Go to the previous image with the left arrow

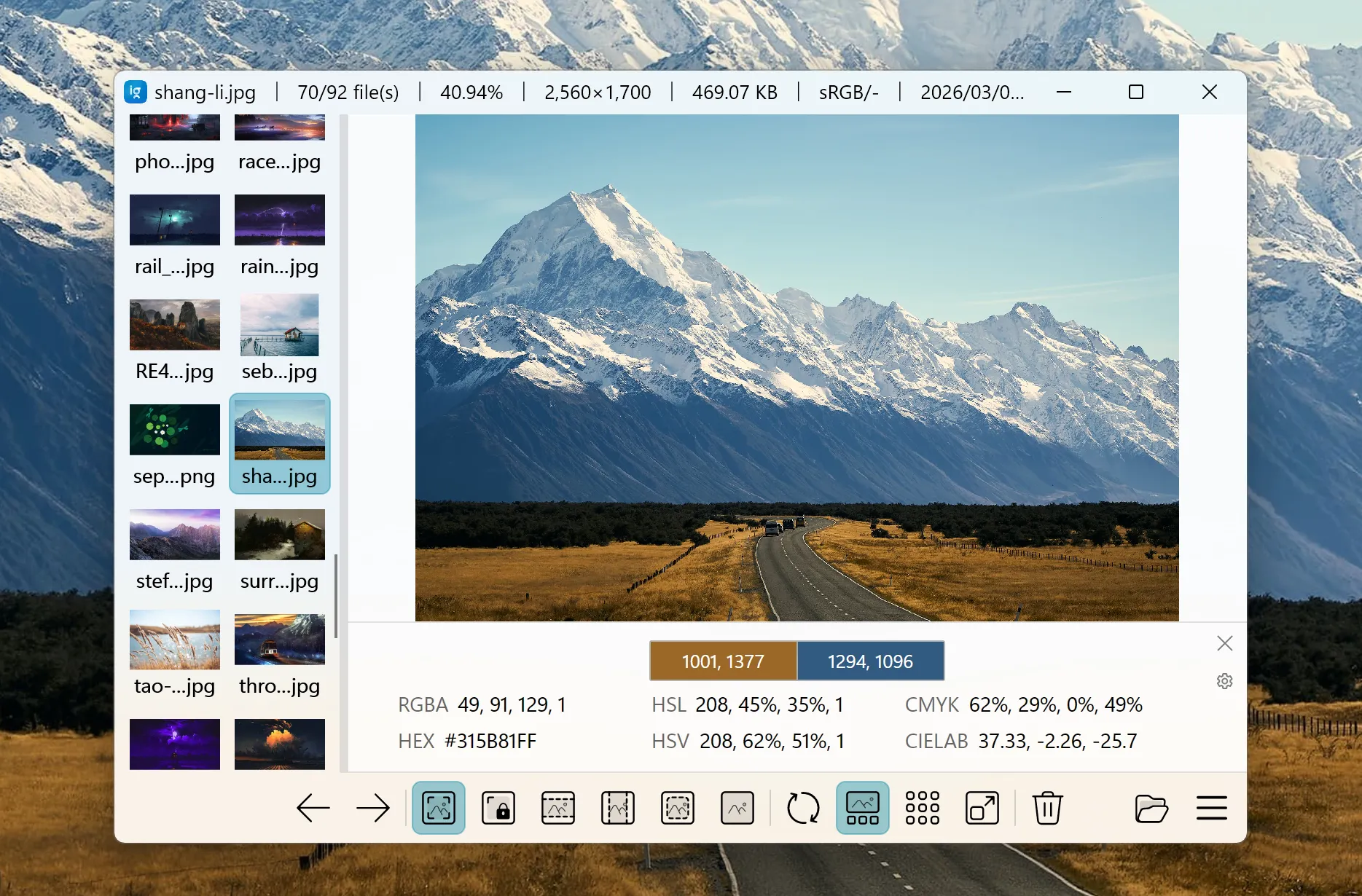313,808
